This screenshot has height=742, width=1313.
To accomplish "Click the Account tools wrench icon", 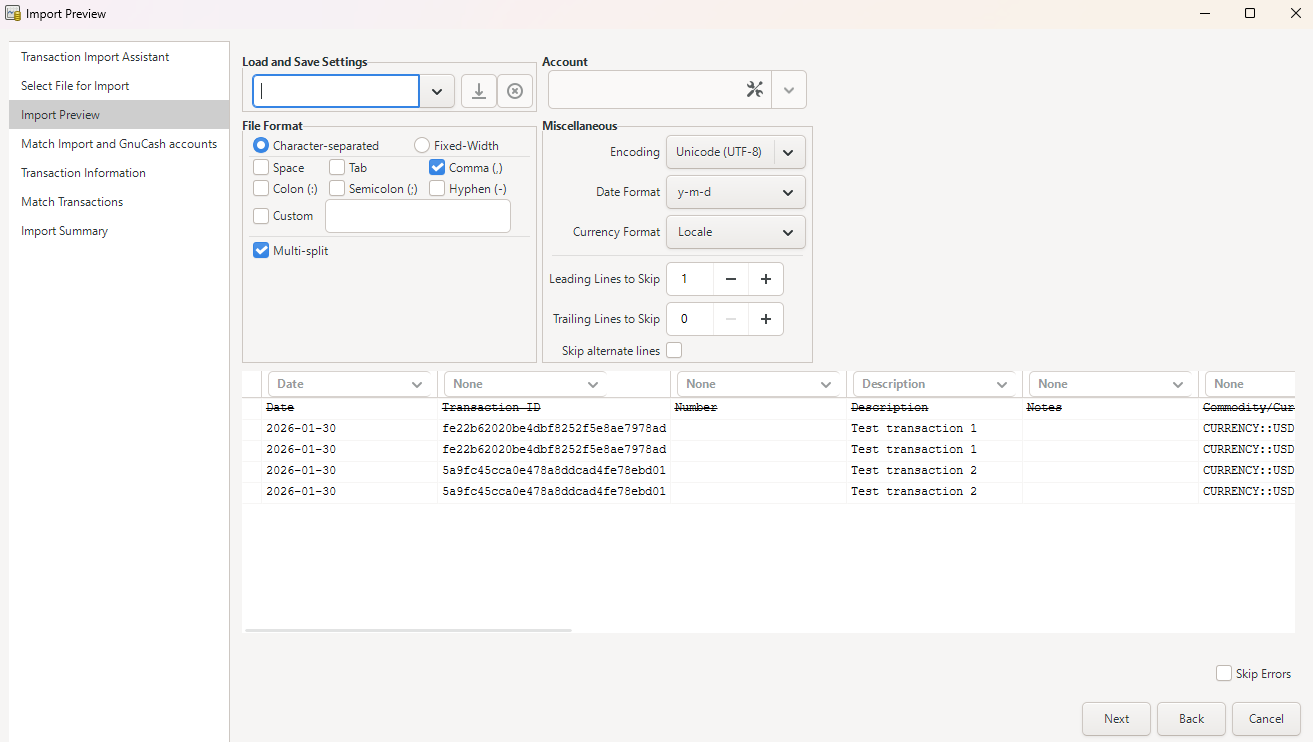I will 755,90.
